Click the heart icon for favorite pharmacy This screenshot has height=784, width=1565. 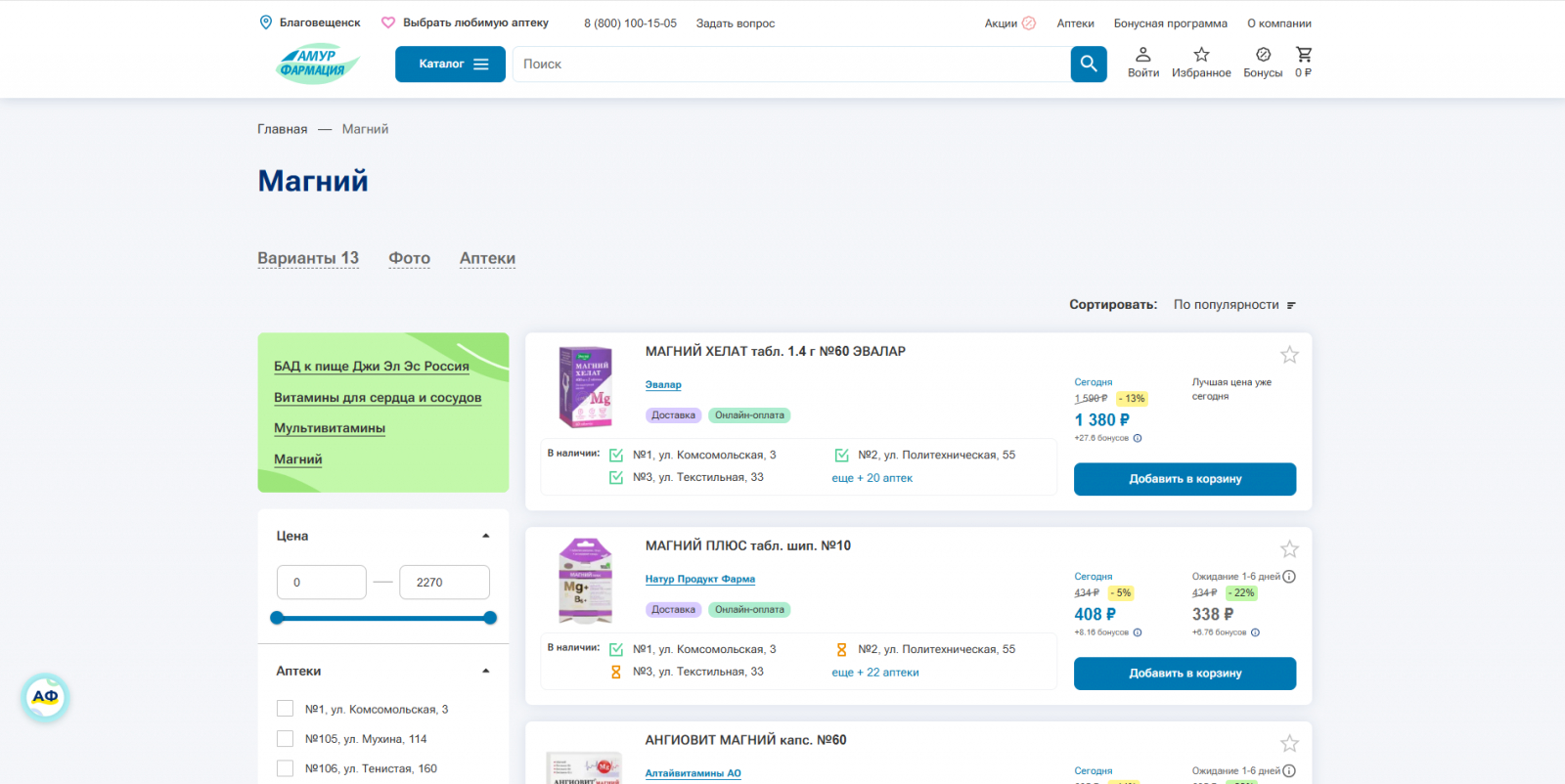388,22
